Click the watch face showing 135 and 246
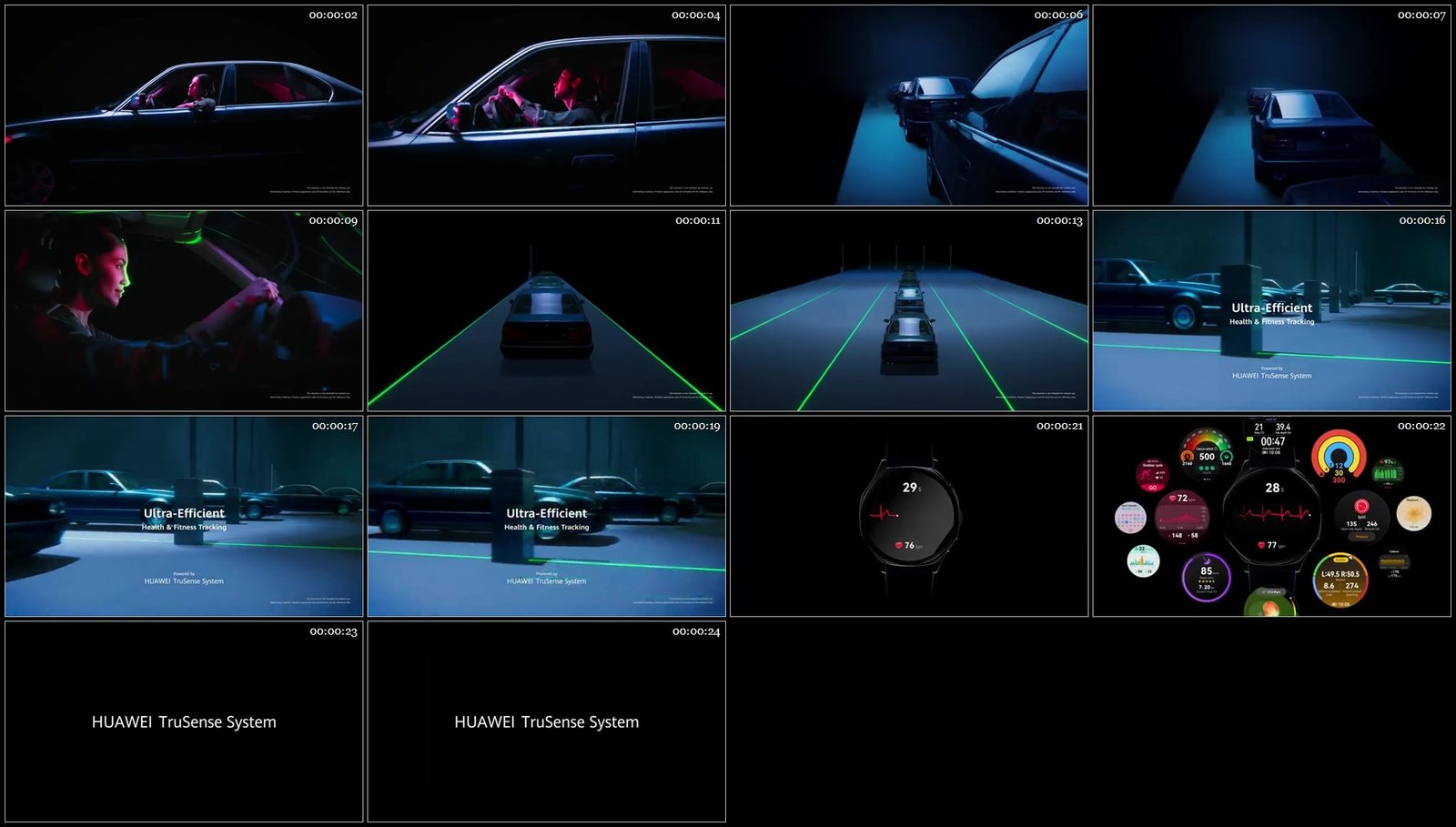The height and width of the screenshot is (827, 1456). tap(1361, 516)
